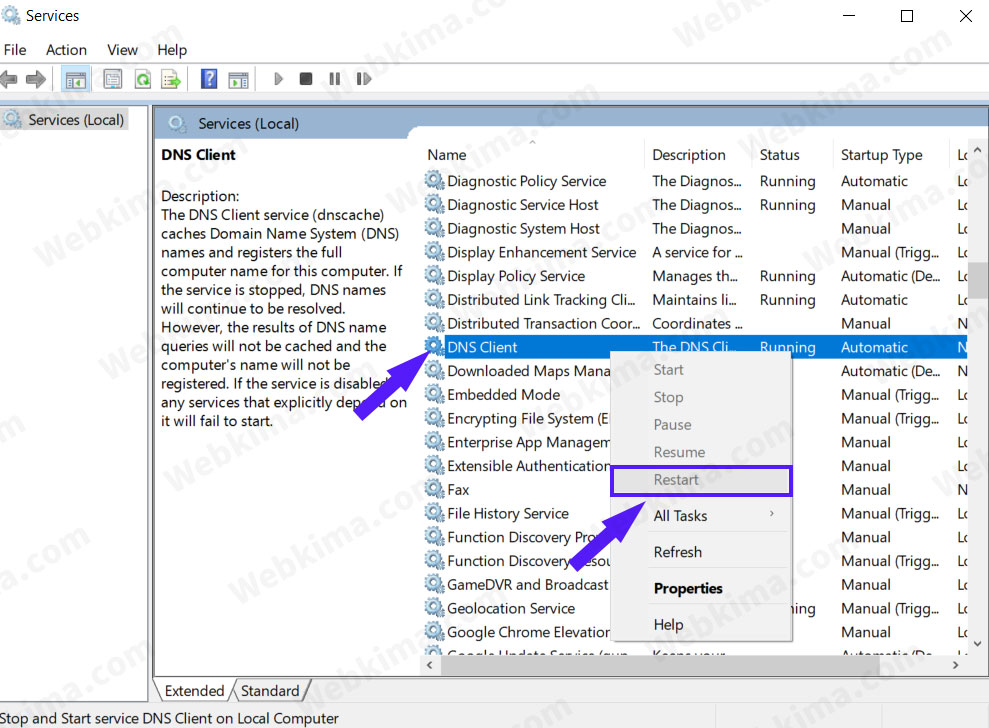Expand the All Tasks submenu

tap(701, 516)
